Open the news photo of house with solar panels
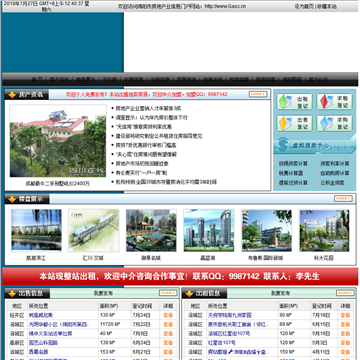This screenshot has height=360, width=360. (58, 141)
